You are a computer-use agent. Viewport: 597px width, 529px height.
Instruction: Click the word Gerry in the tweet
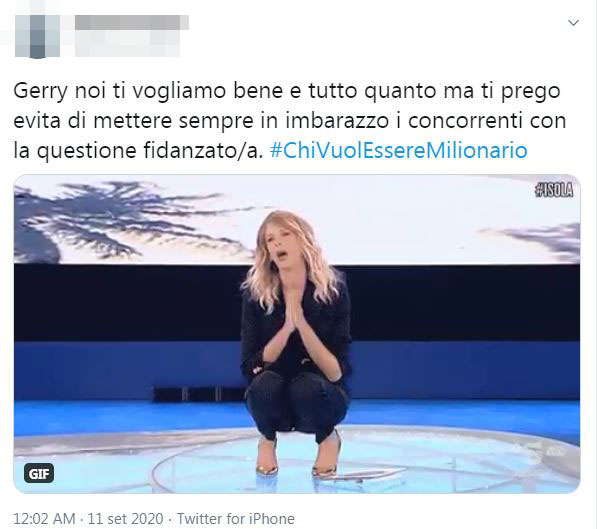[x=40, y=92]
